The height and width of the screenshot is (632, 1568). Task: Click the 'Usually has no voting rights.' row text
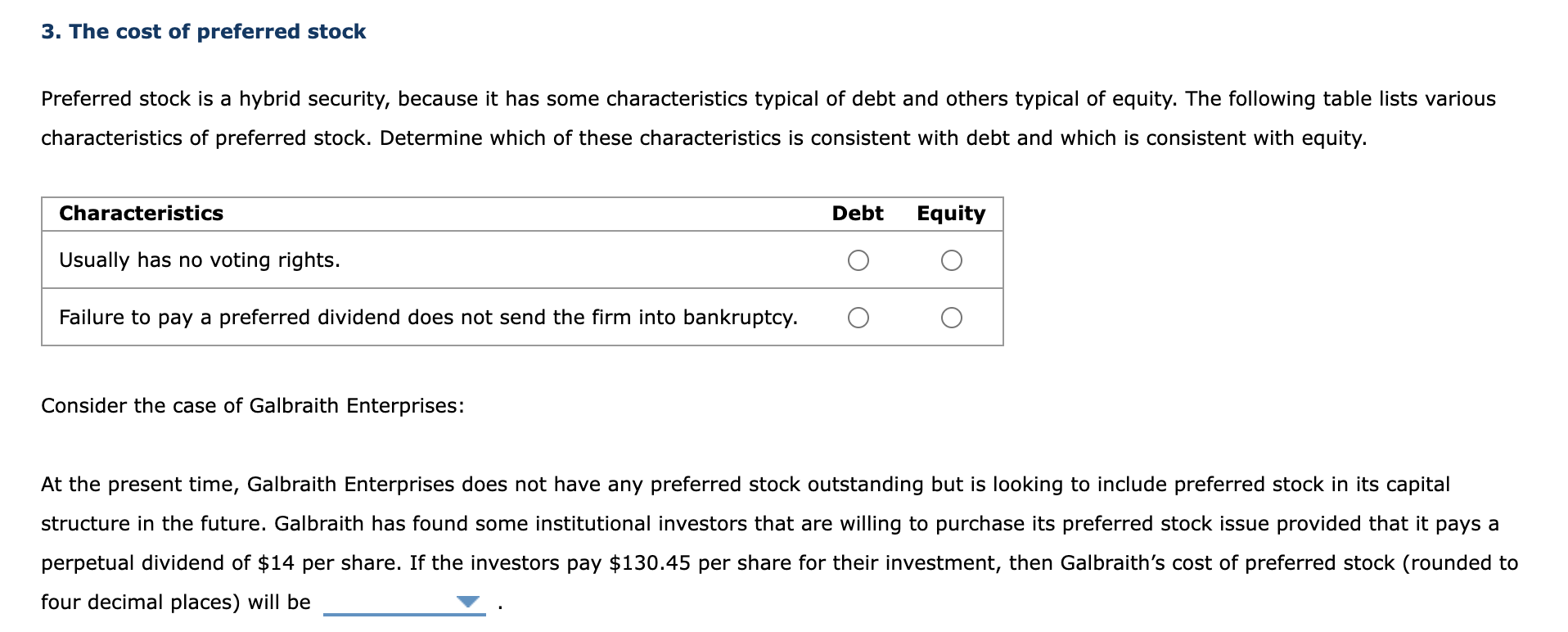[199, 260]
